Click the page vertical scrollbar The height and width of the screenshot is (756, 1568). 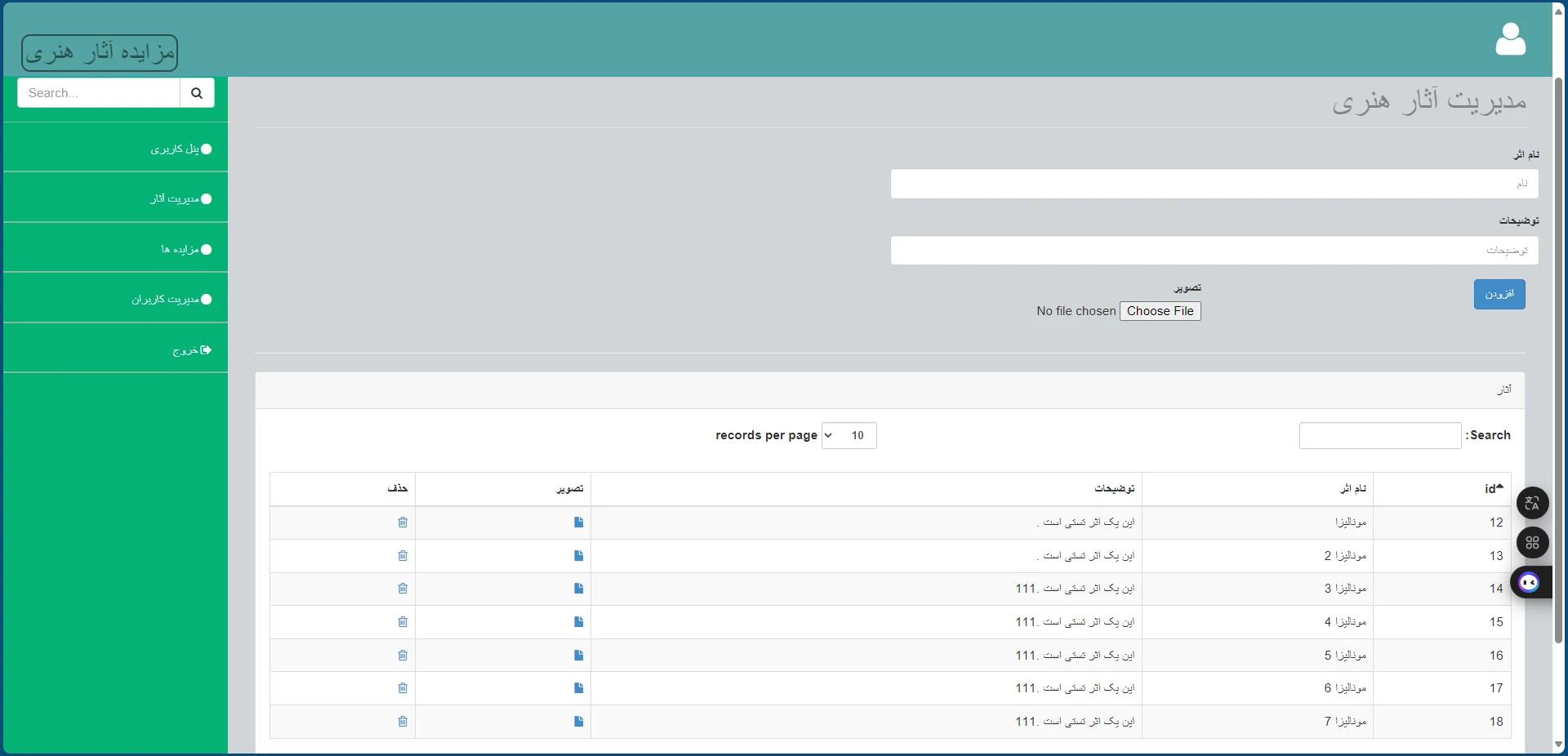click(1558, 359)
